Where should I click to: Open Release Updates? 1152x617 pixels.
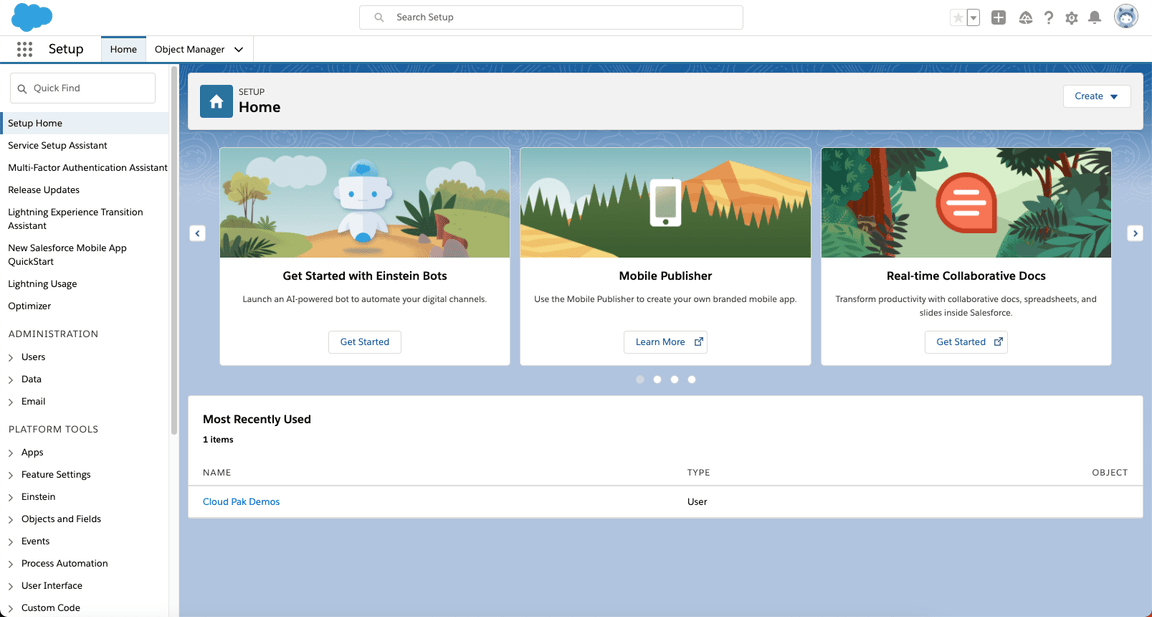[43, 190]
